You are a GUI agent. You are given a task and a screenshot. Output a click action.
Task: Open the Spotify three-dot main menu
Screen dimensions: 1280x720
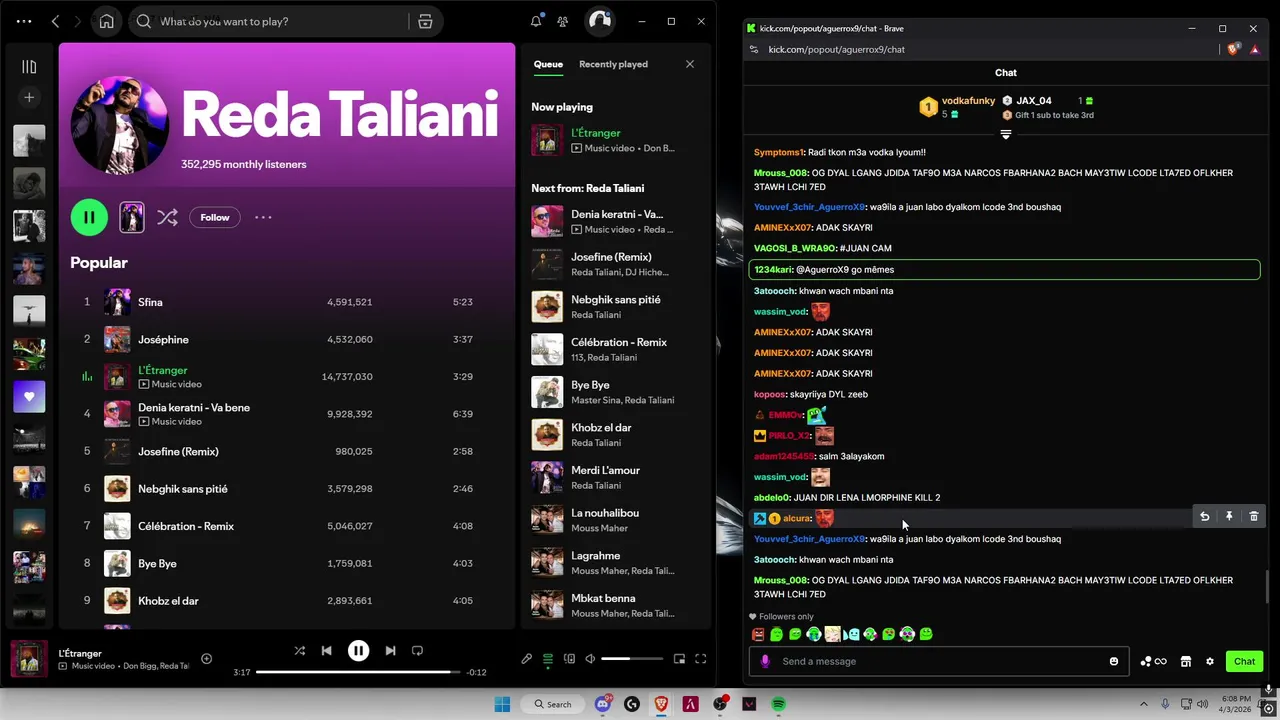[24, 21]
